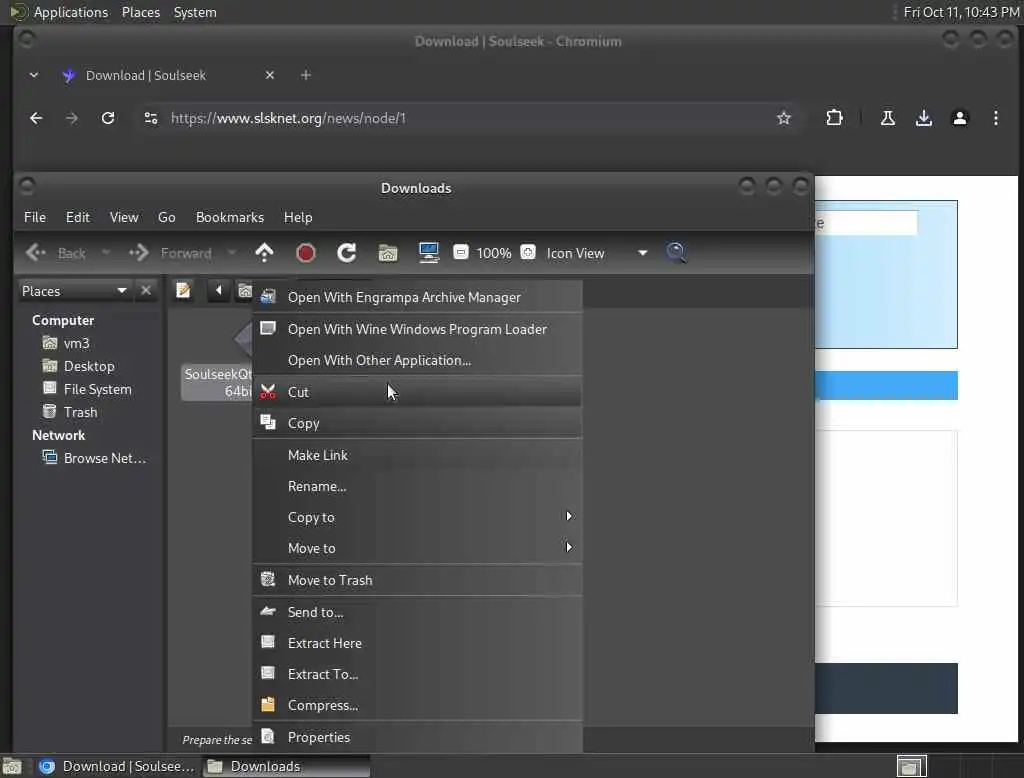Open Browse Network in sidebar
The image size is (1024, 778).
click(x=104, y=458)
